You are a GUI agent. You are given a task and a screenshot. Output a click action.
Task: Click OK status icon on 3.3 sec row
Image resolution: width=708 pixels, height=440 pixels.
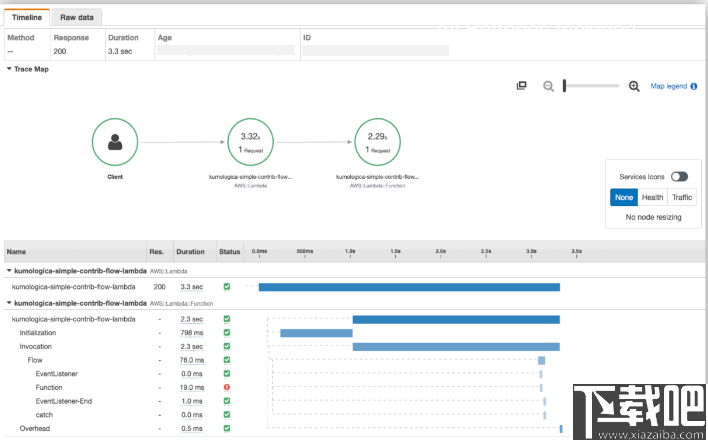click(227, 286)
